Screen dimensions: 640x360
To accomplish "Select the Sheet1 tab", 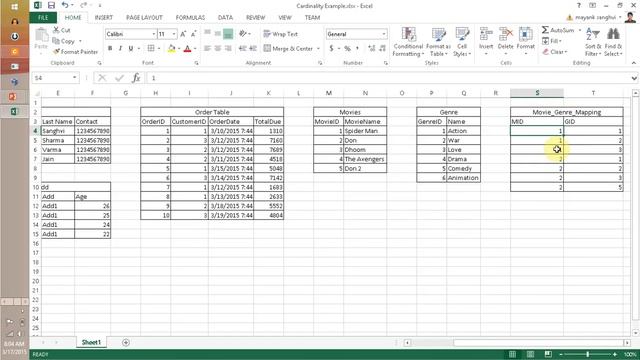I will (x=91, y=342).
